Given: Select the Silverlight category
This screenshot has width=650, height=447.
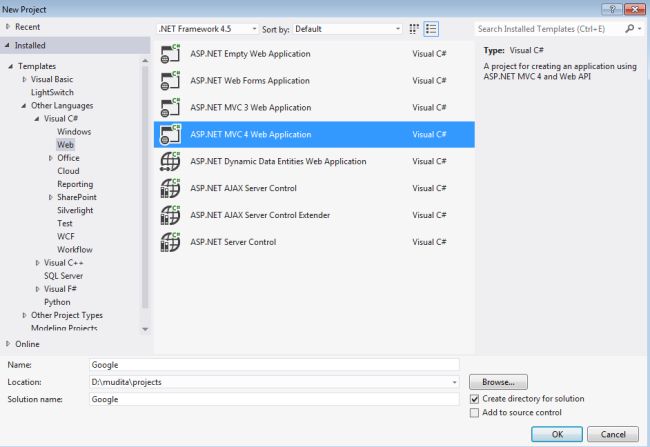Looking at the screenshot, I should pyautogui.click(x=75, y=210).
